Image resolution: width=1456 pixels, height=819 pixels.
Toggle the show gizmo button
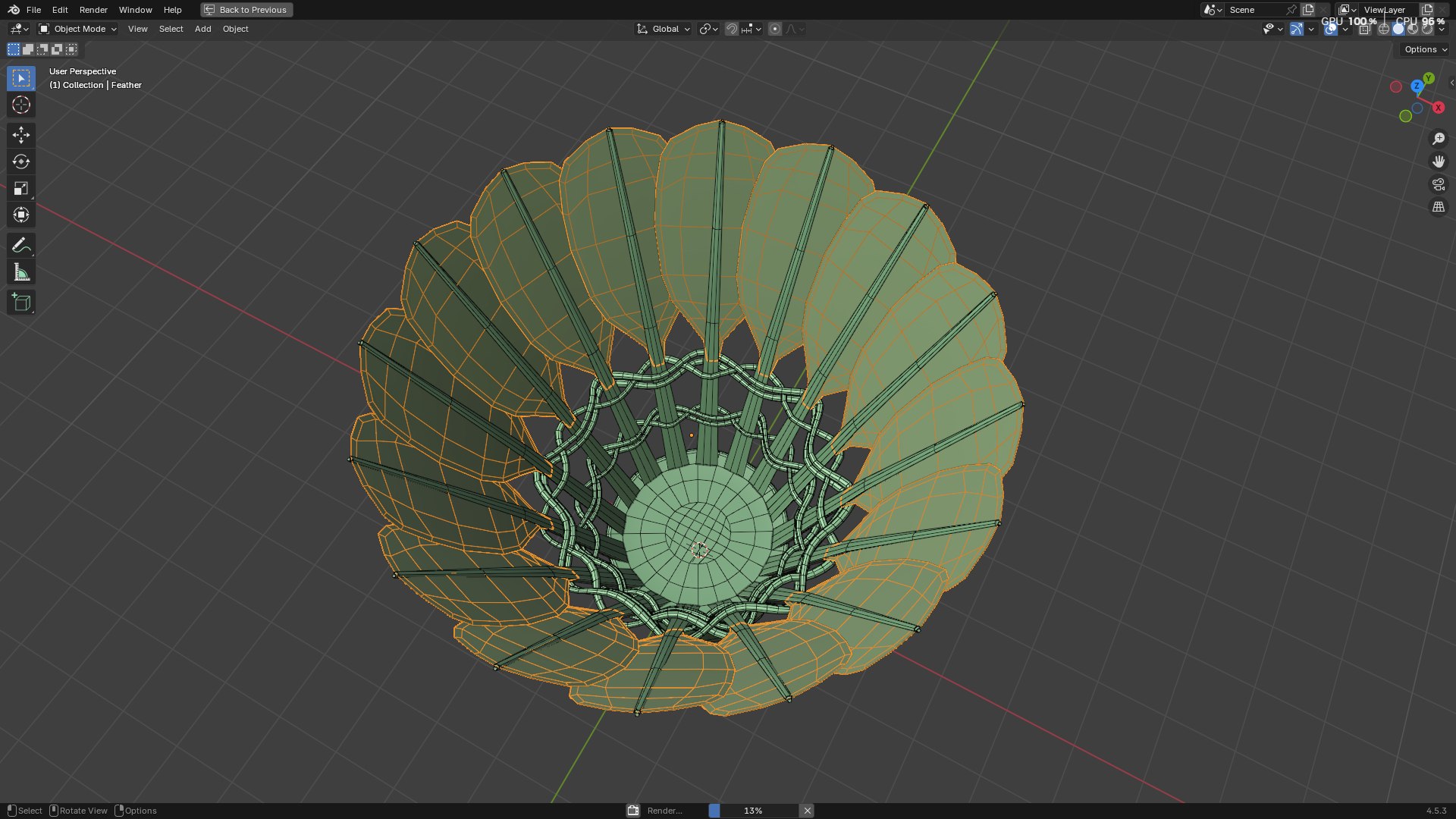click(1297, 29)
